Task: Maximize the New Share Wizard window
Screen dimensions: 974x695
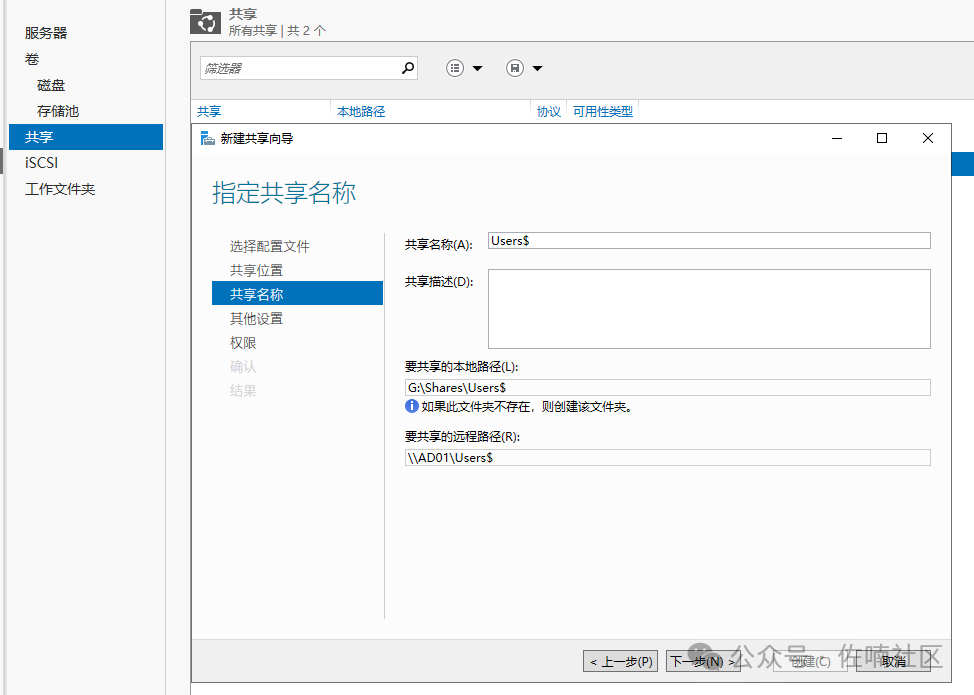Action: pos(881,138)
